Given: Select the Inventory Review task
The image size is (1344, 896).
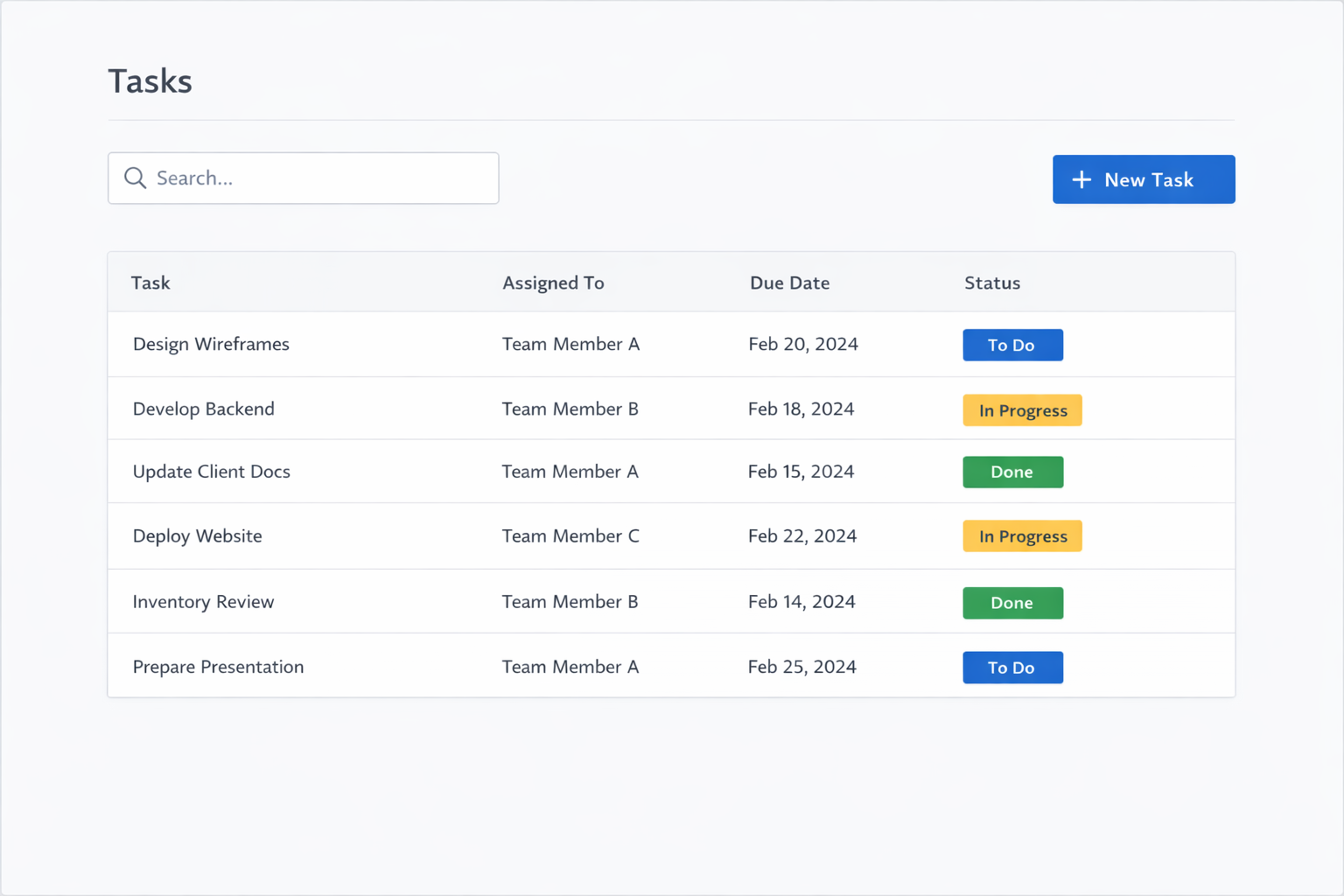Looking at the screenshot, I should click(x=203, y=602).
